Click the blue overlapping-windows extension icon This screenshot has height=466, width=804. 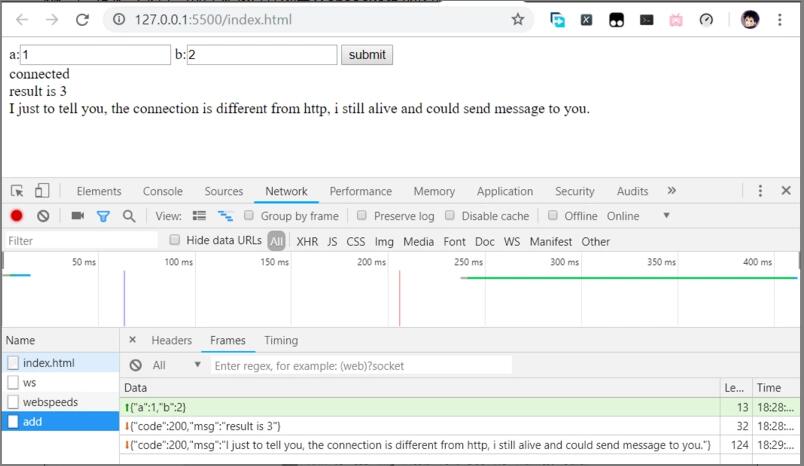[557, 20]
